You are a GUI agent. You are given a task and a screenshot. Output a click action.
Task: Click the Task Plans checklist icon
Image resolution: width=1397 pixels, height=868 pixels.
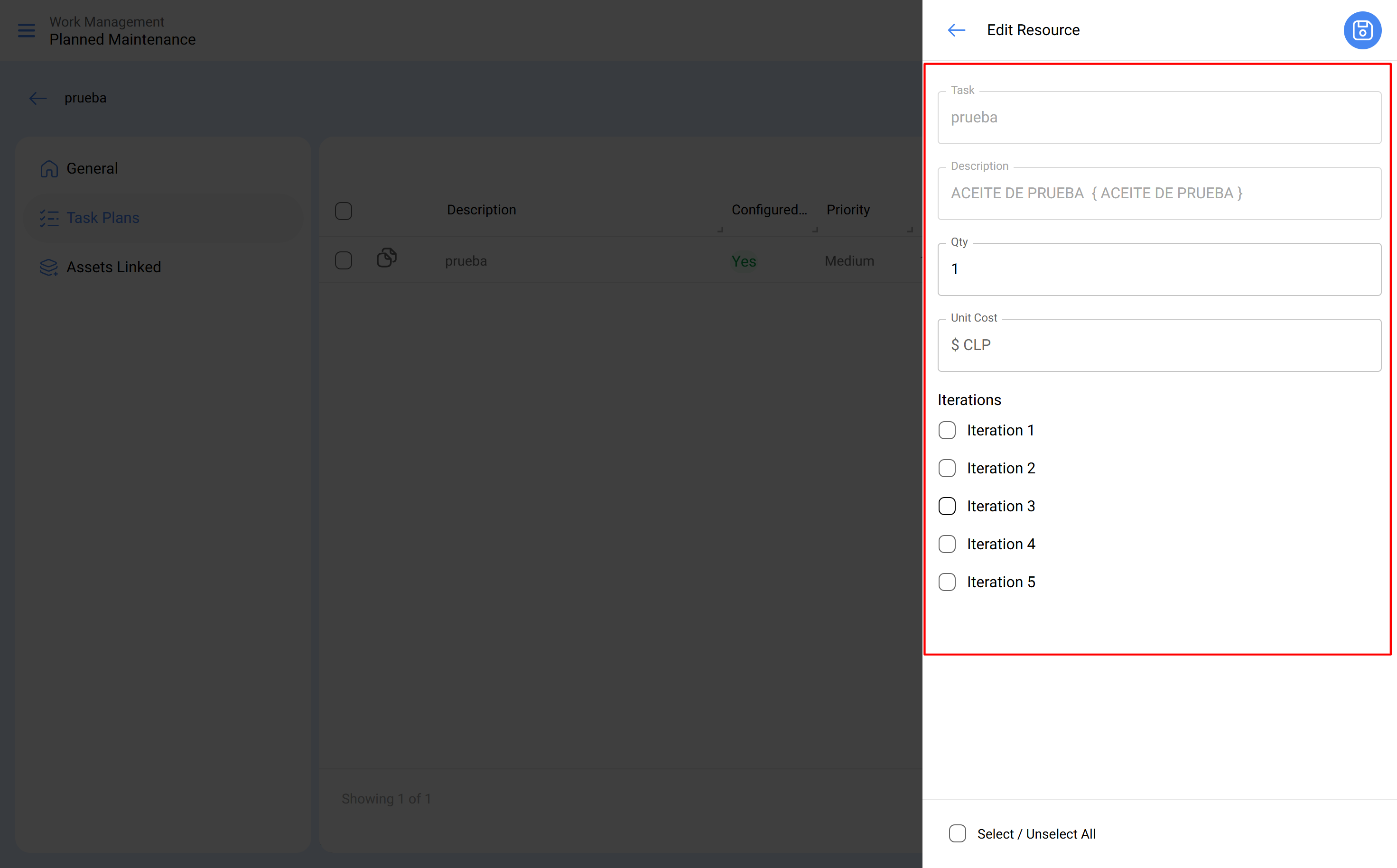pos(49,218)
